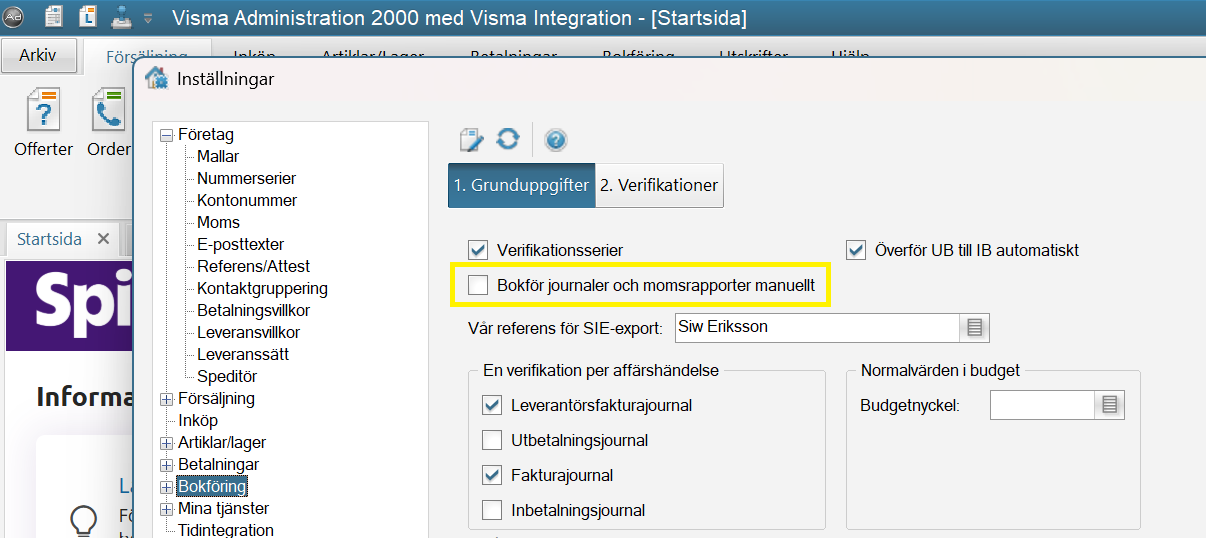Viewport: 1206px width, 538px height.
Task: Open the Arkiv menu
Action: pos(38,56)
